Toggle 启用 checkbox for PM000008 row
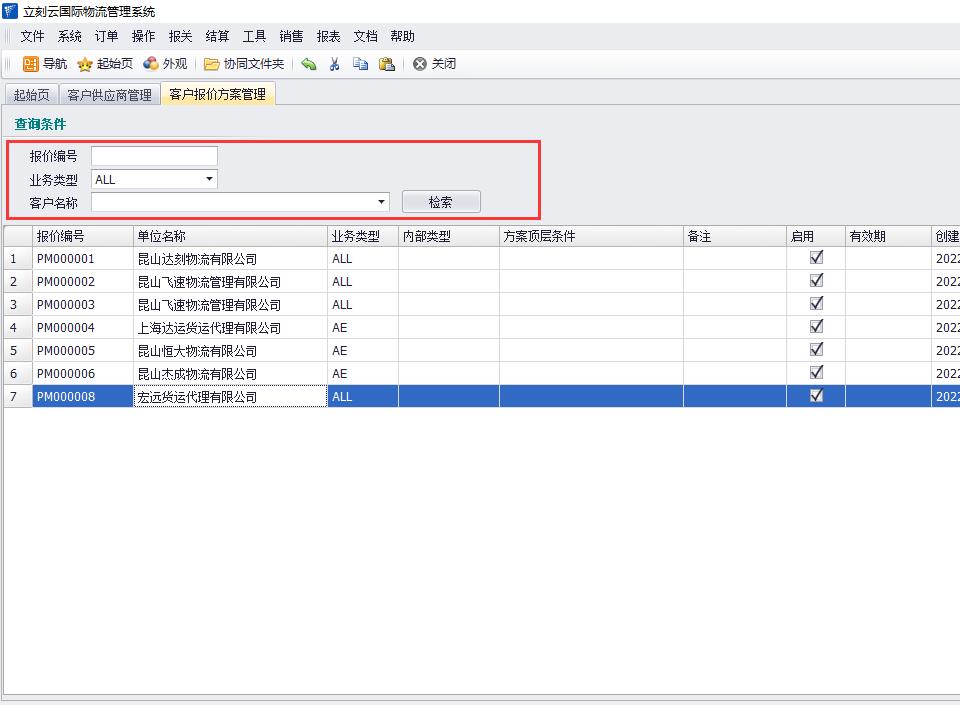The height and width of the screenshot is (705, 960). (x=816, y=395)
